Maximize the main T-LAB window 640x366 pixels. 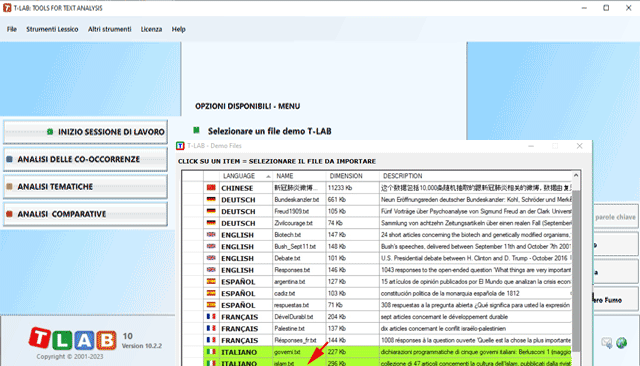606,8
